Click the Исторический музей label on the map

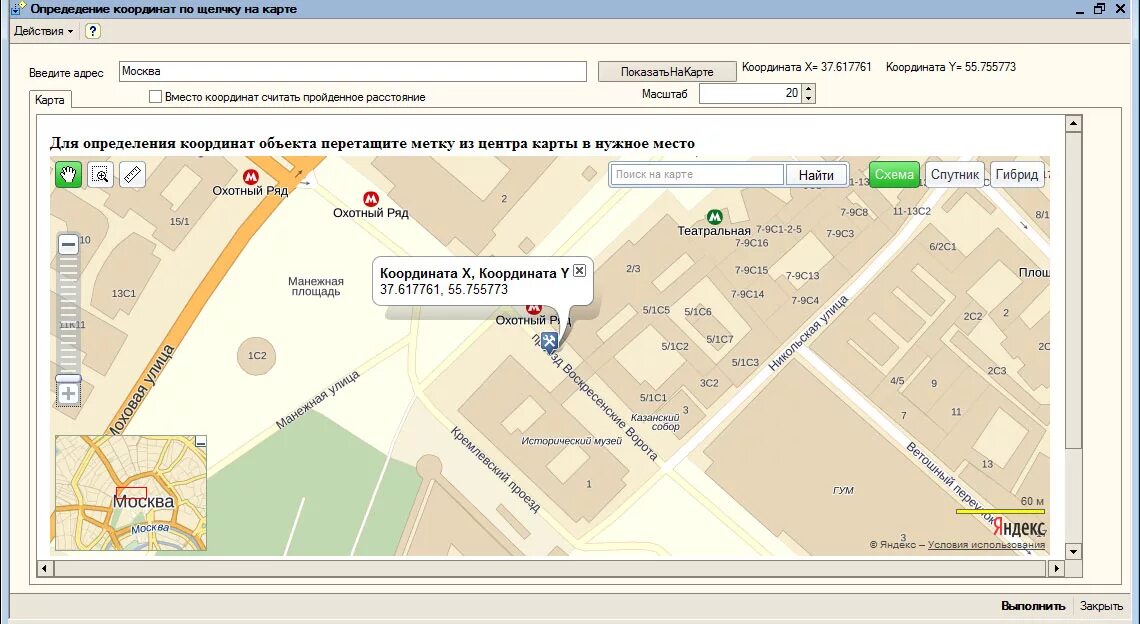(x=571, y=441)
